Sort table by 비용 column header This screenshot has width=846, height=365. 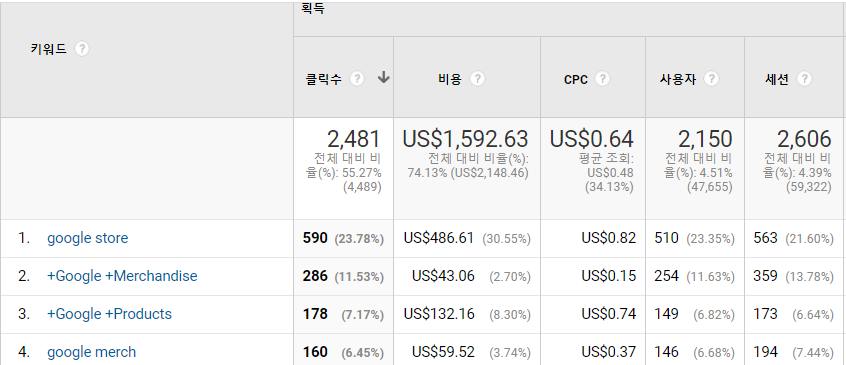pos(450,80)
